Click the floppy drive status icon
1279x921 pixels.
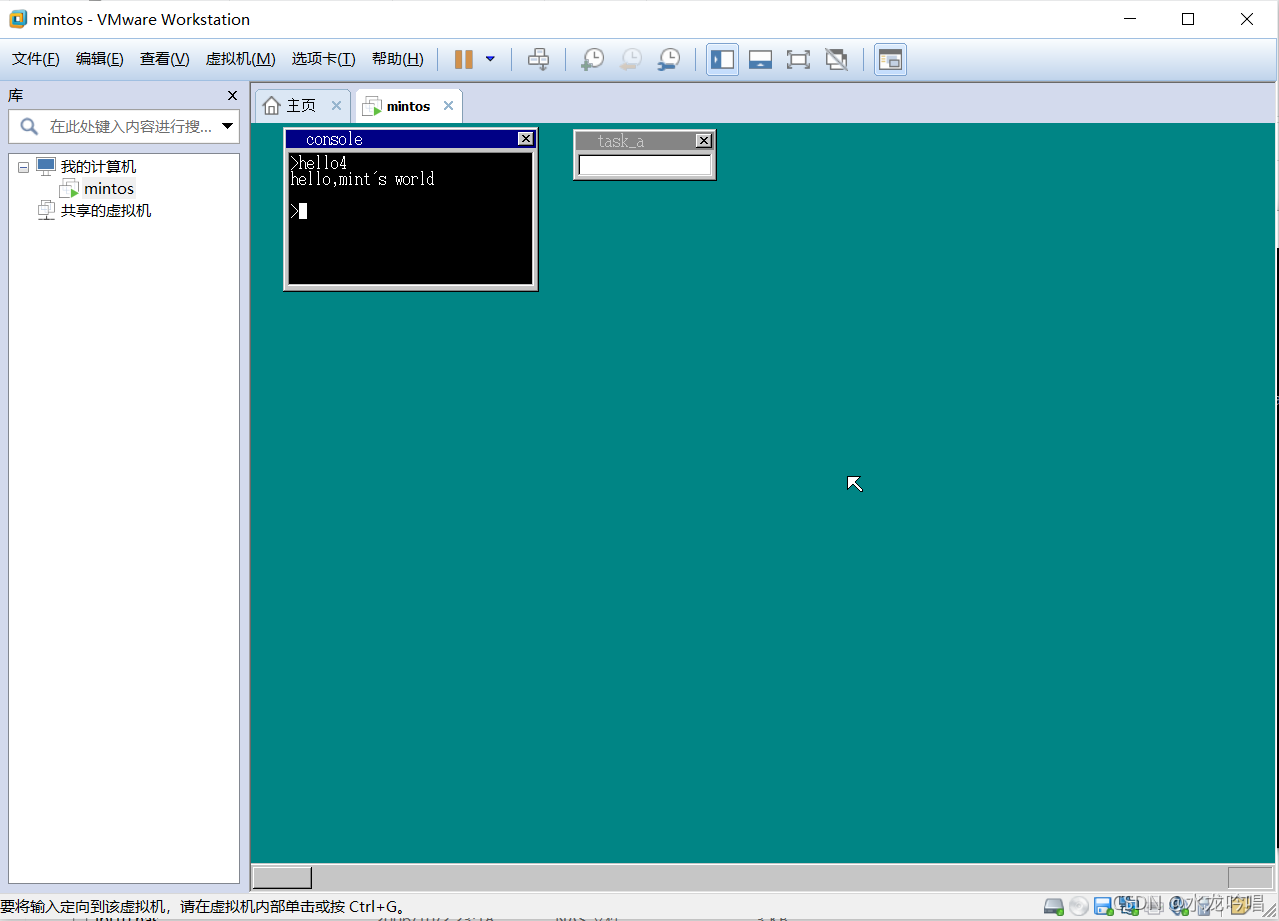1103,906
